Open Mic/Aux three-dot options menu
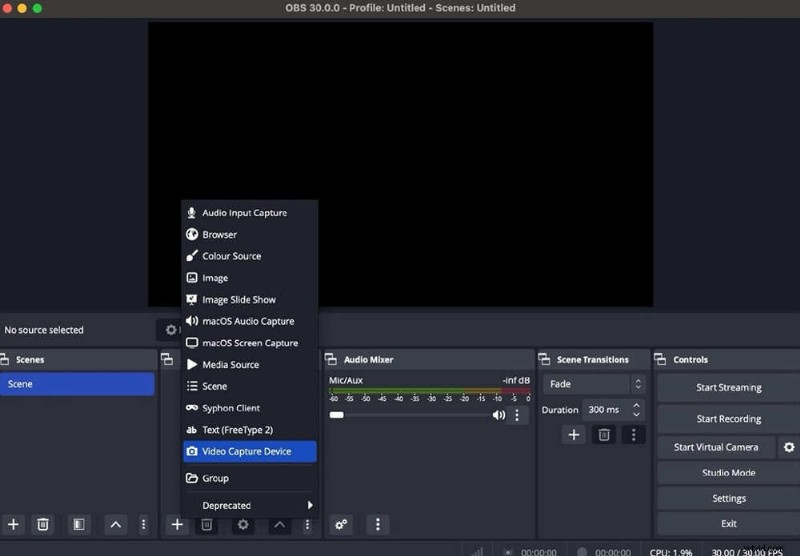800x556 pixels. click(517, 415)
